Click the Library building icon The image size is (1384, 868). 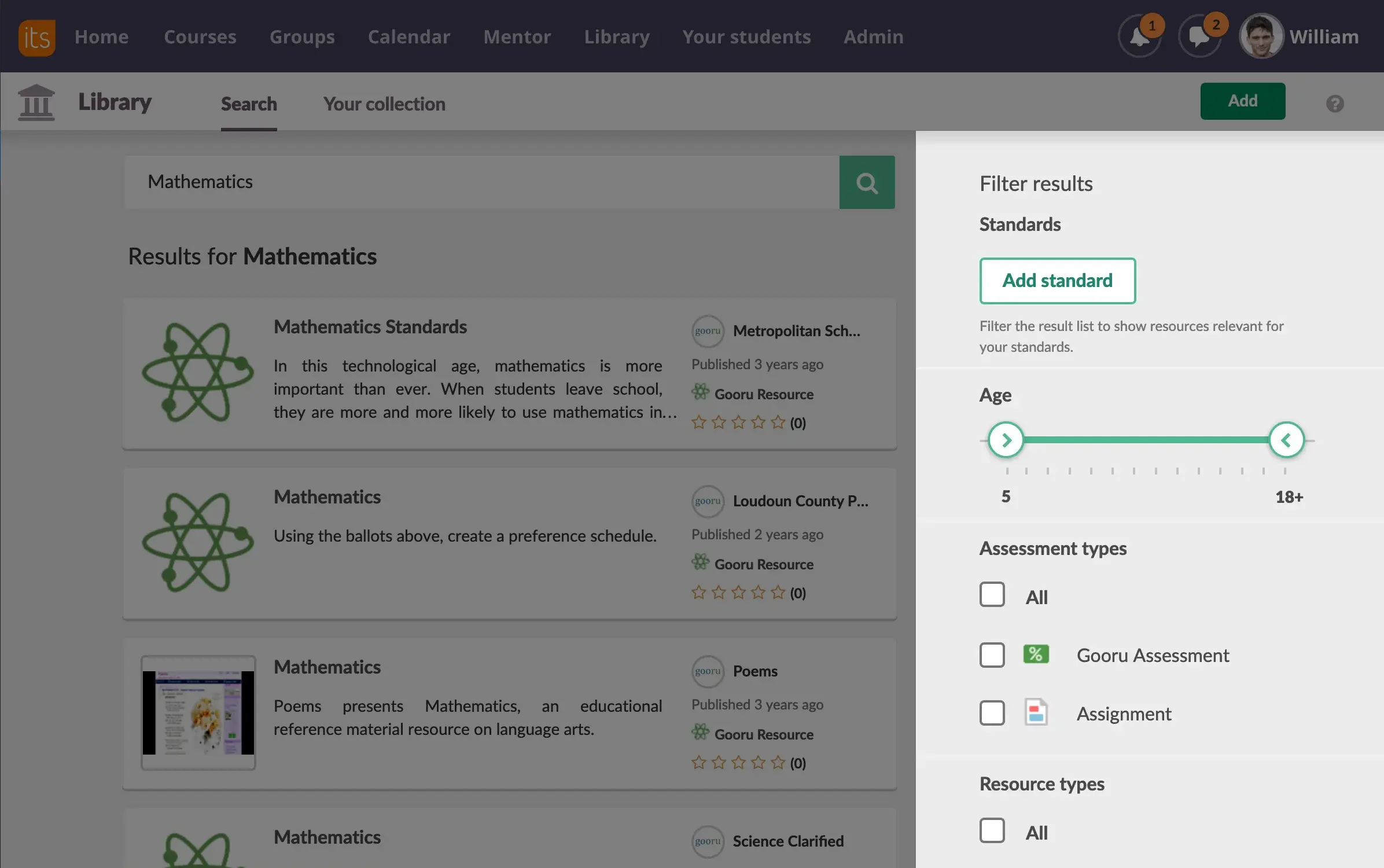(36, 102)
